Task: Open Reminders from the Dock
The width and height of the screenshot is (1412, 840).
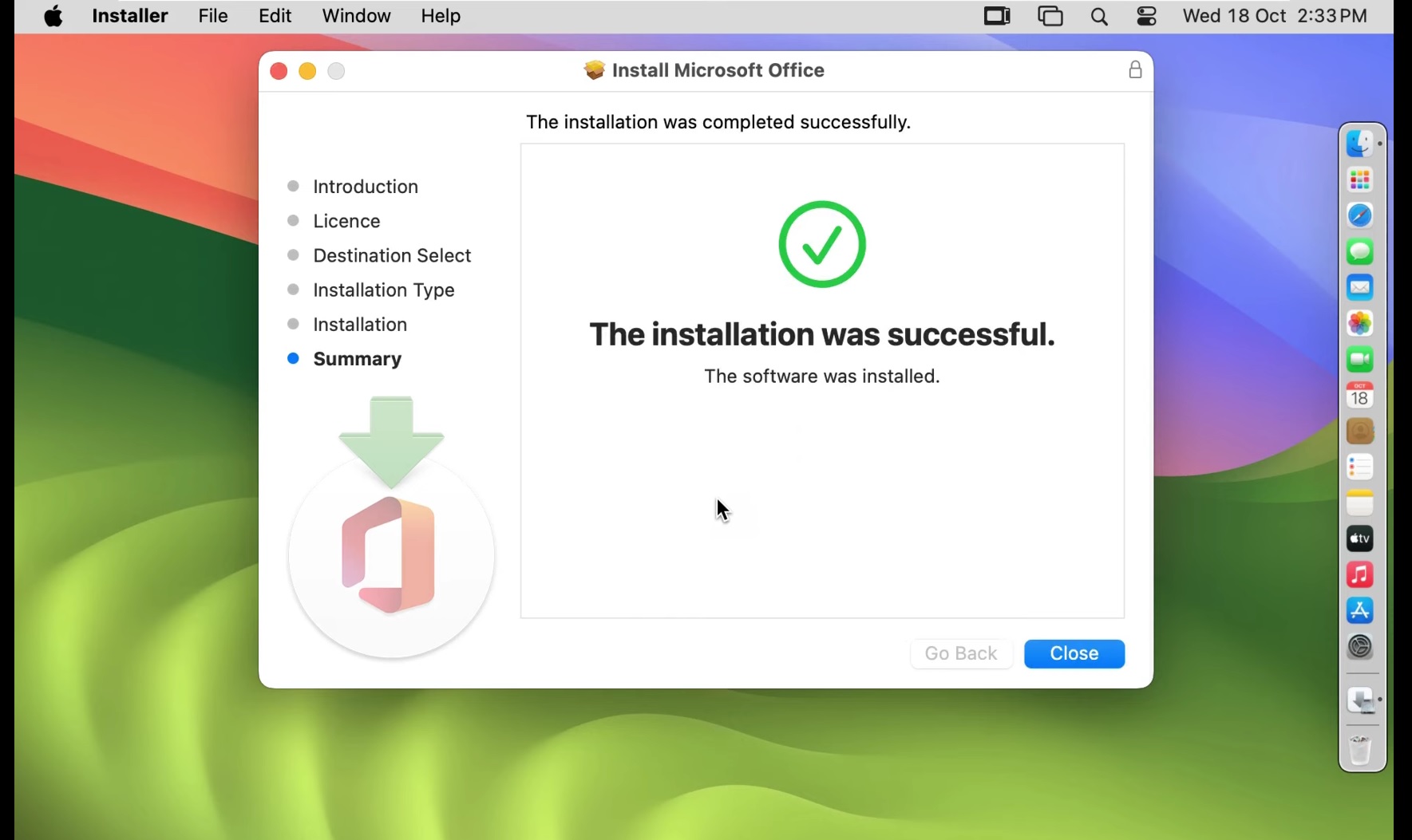Action: [x=1360, y=467]
